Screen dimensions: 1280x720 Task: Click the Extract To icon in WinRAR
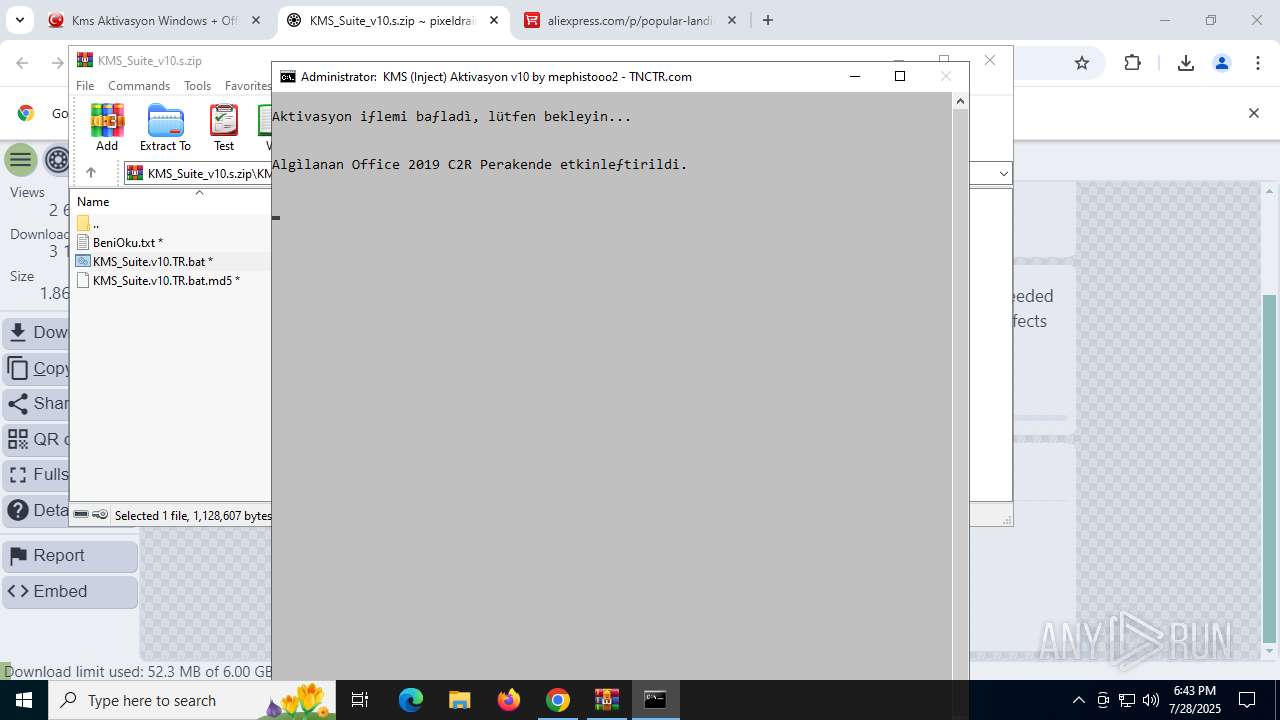165,127
